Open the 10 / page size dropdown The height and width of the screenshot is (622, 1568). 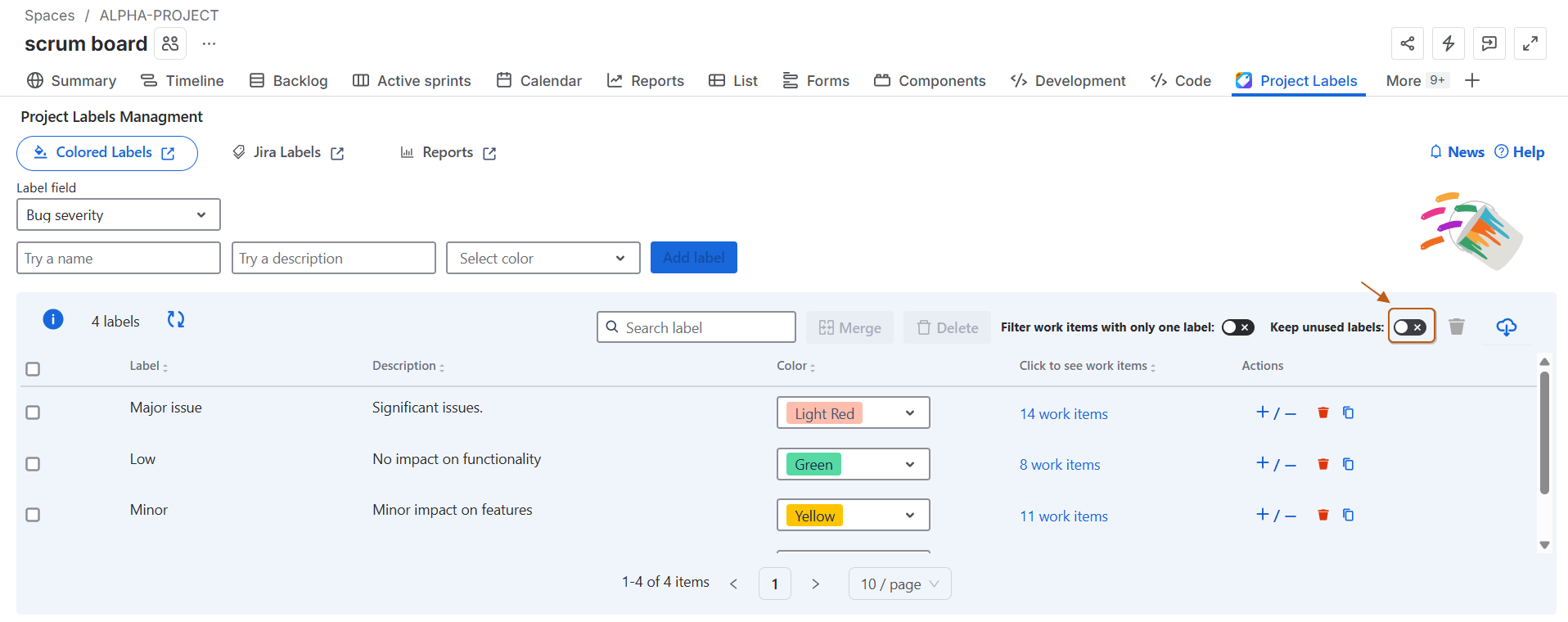click(x=899, y=584)
